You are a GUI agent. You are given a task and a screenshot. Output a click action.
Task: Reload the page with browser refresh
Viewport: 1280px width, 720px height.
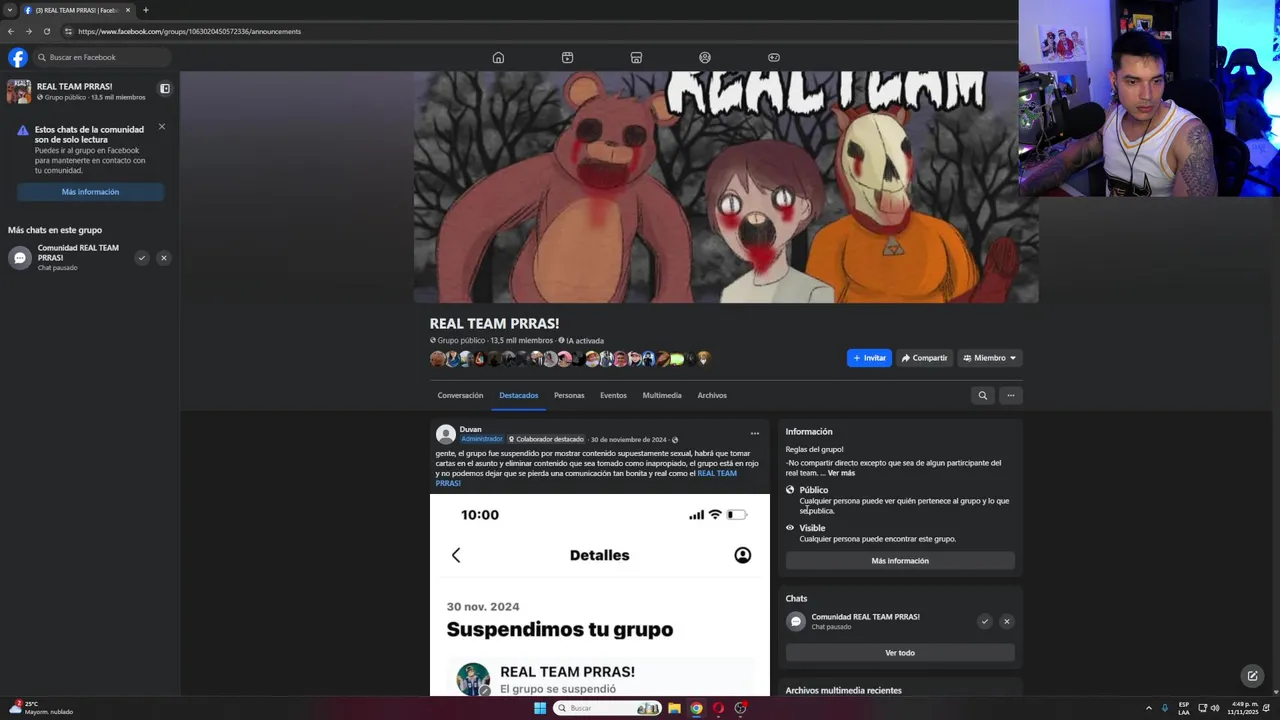pos(46,31)
